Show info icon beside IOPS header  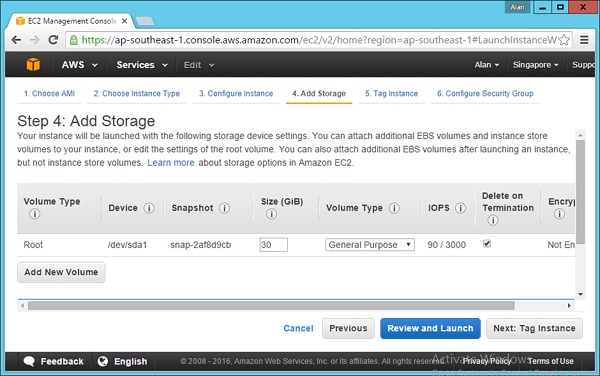pyautogui.click(x=460, y=208)
